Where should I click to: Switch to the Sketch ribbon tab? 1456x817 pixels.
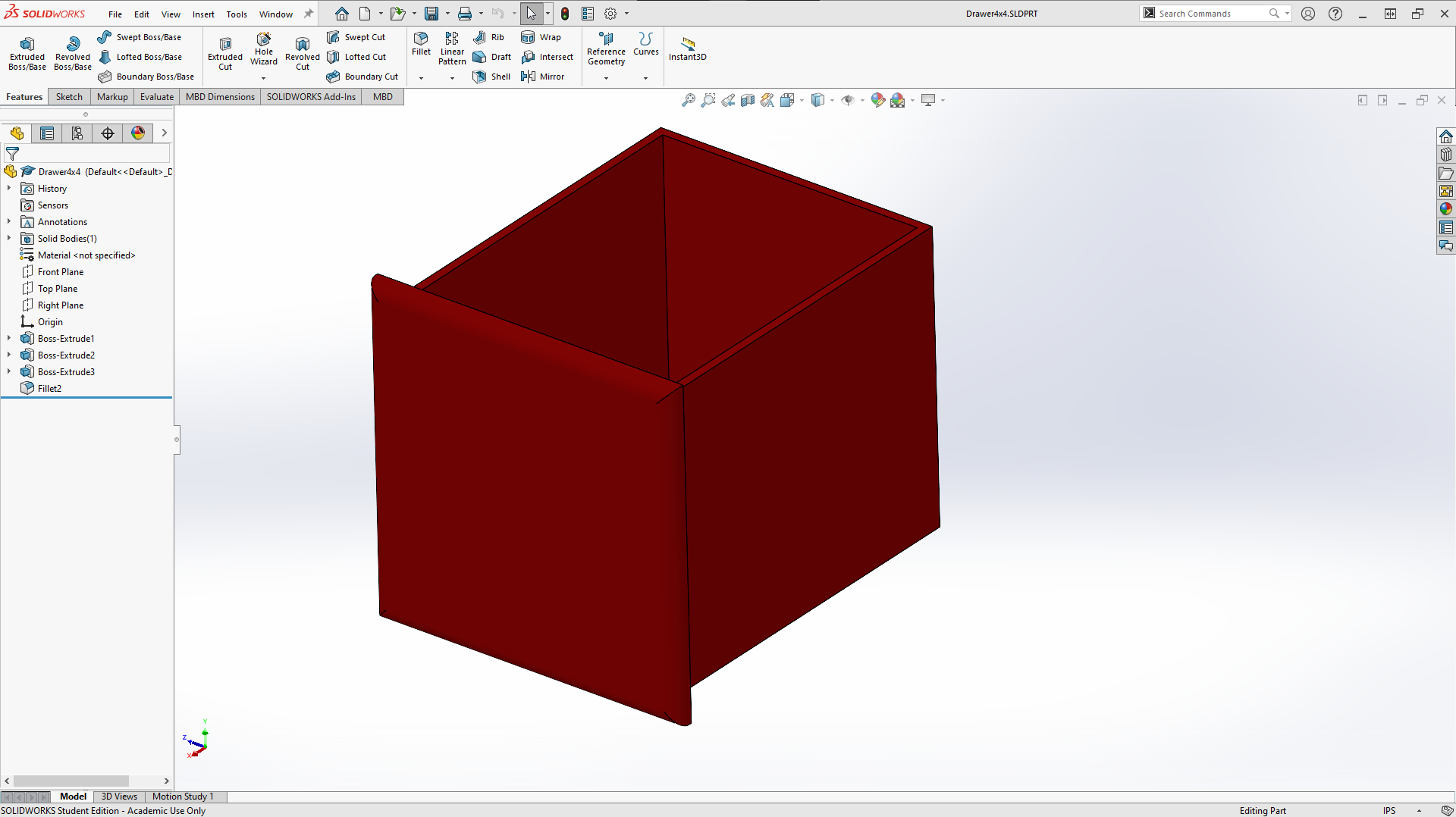pos(69,96)
